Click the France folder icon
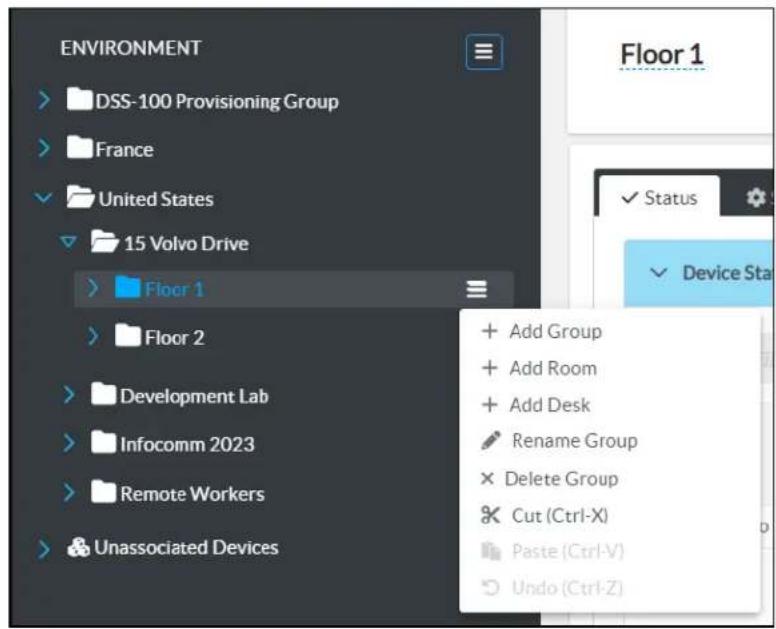The height and width of the screenshot is (629, 776). [80, 147]
